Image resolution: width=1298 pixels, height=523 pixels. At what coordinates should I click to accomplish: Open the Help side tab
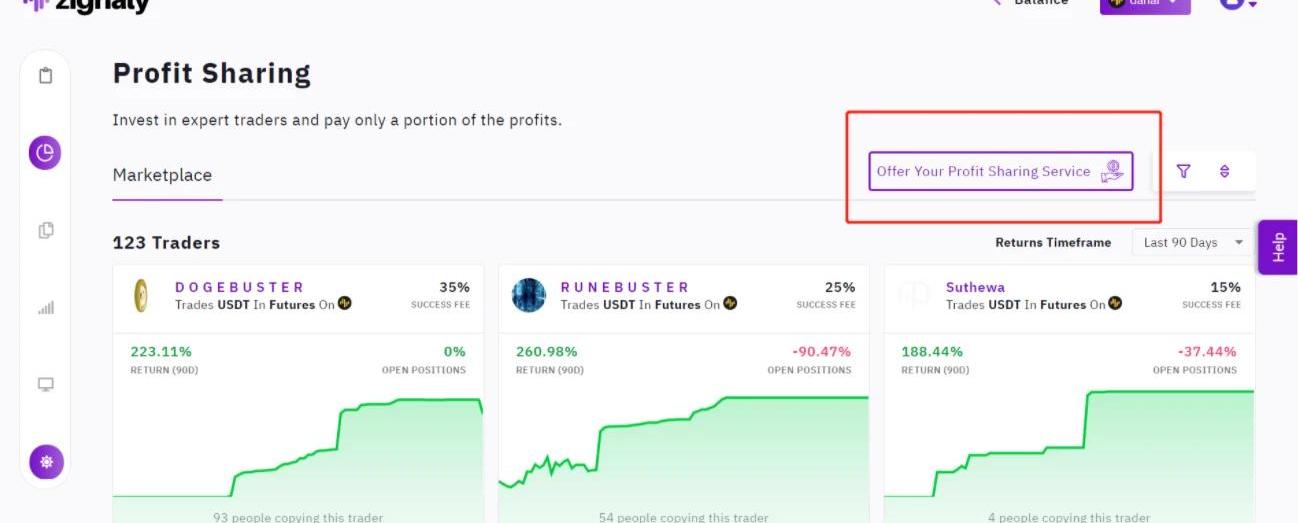[1278, 247]
